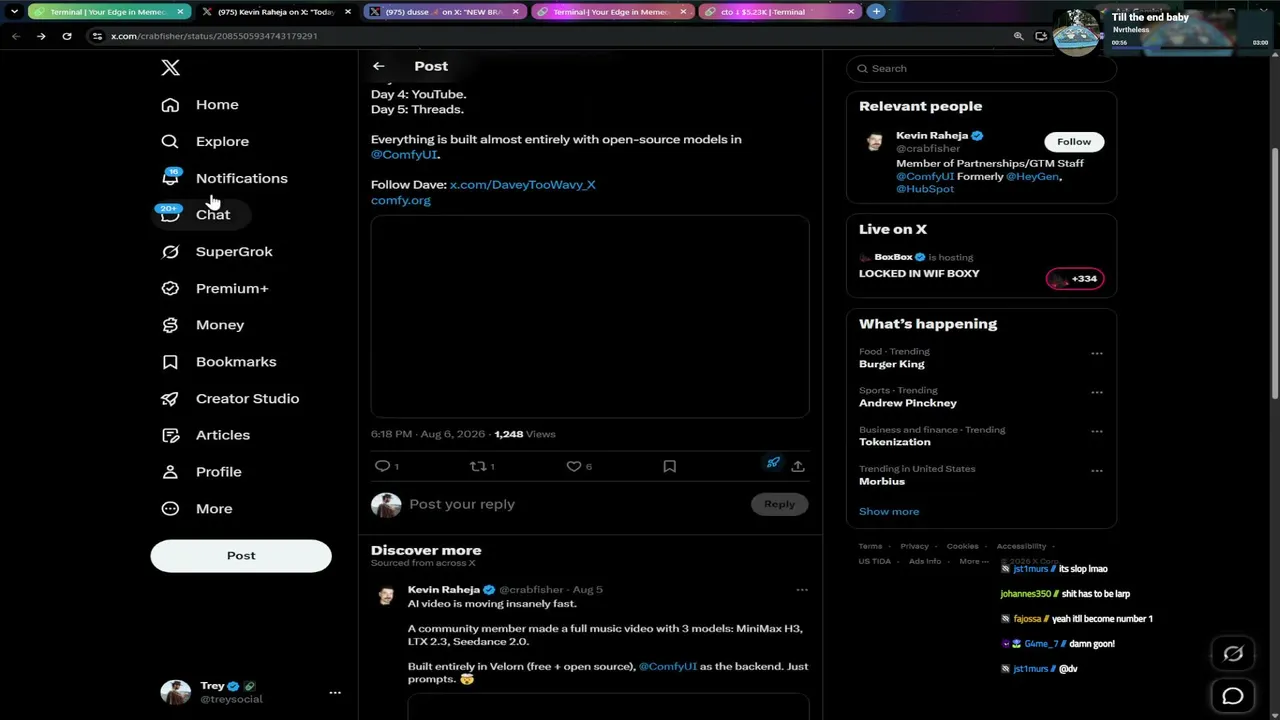Click the back arrow beside Post heading
The image size is (1280, 720).
coord(378,66)
